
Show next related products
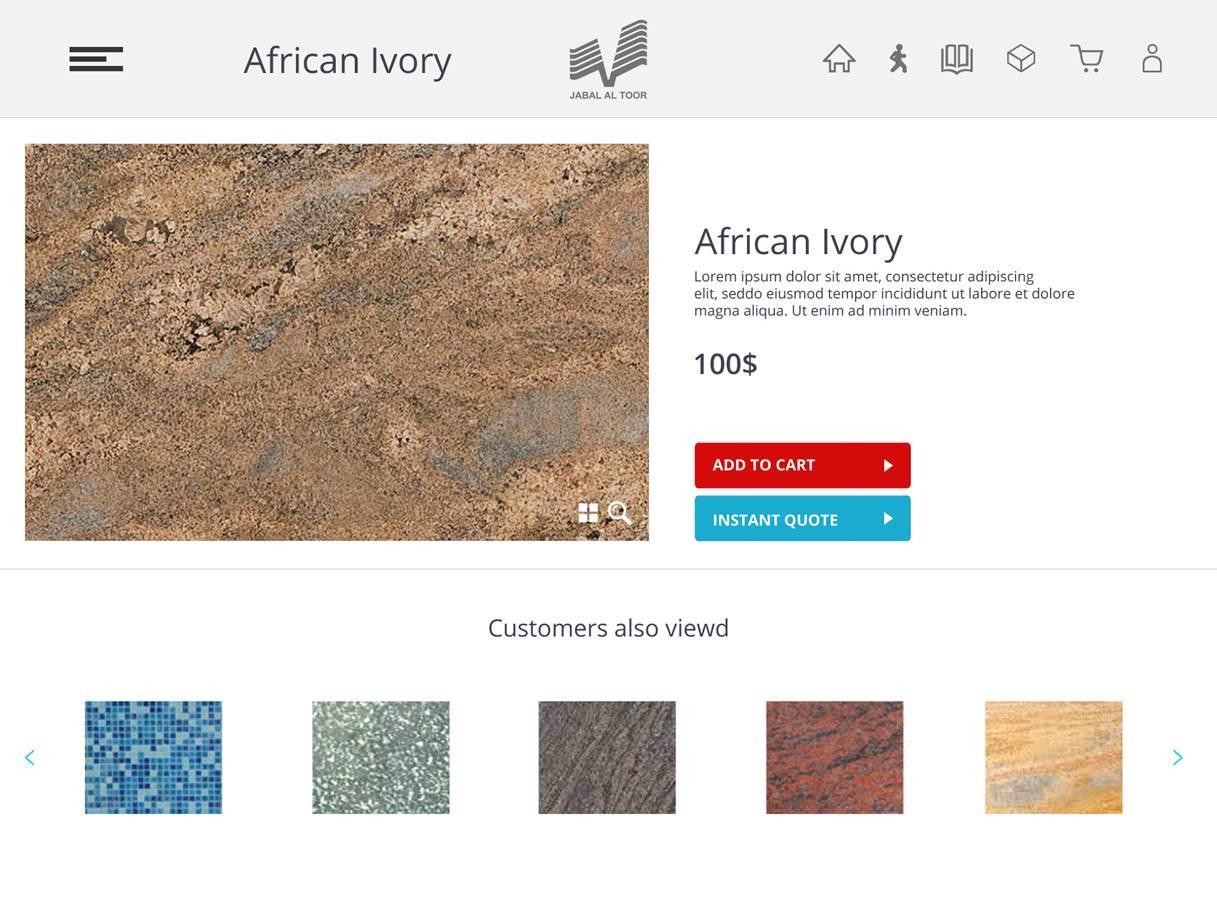[1178, 758]
